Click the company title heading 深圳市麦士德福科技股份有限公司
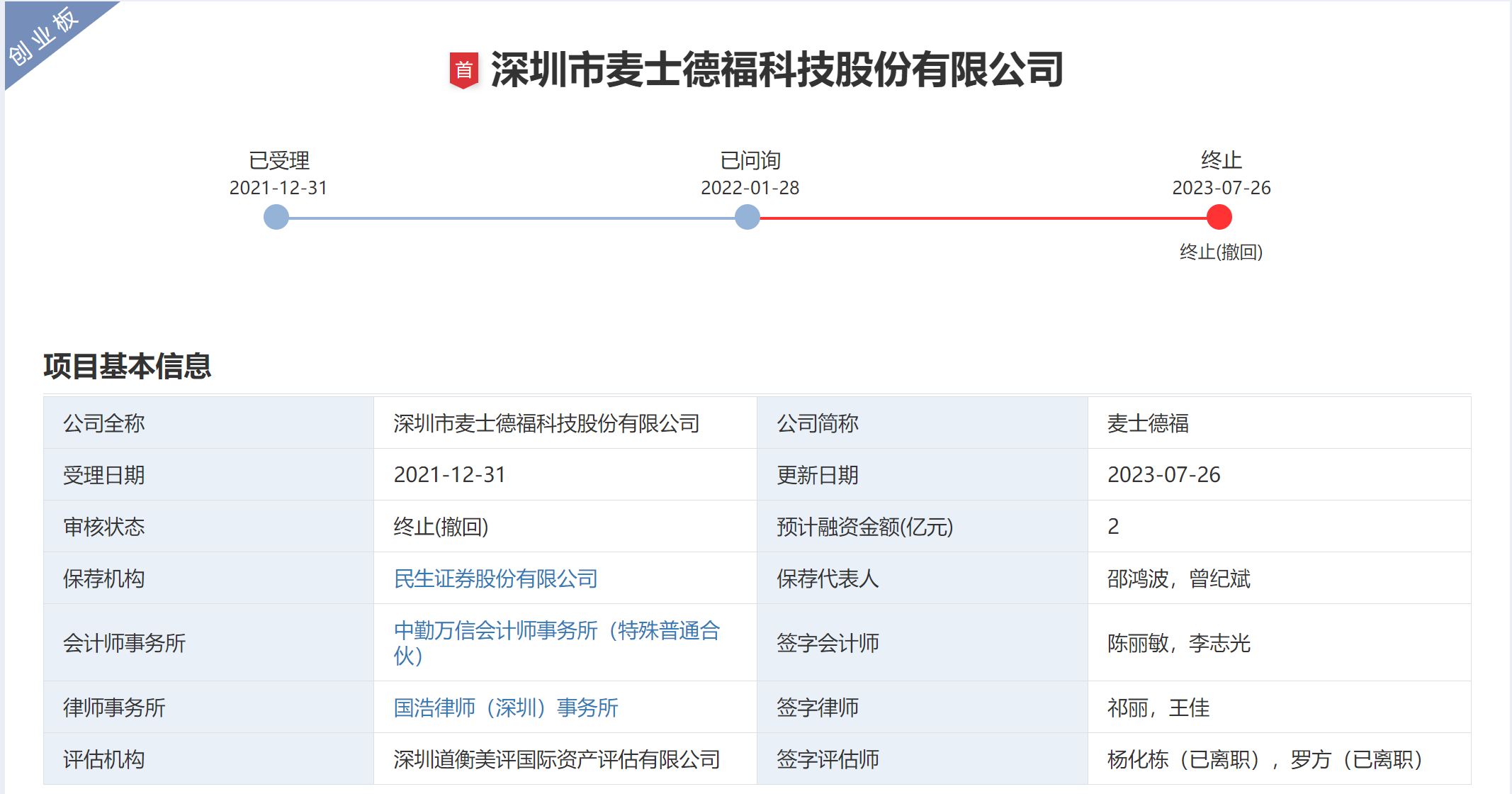The height and width of the screenshot is (794, 1512). [777, 69]
